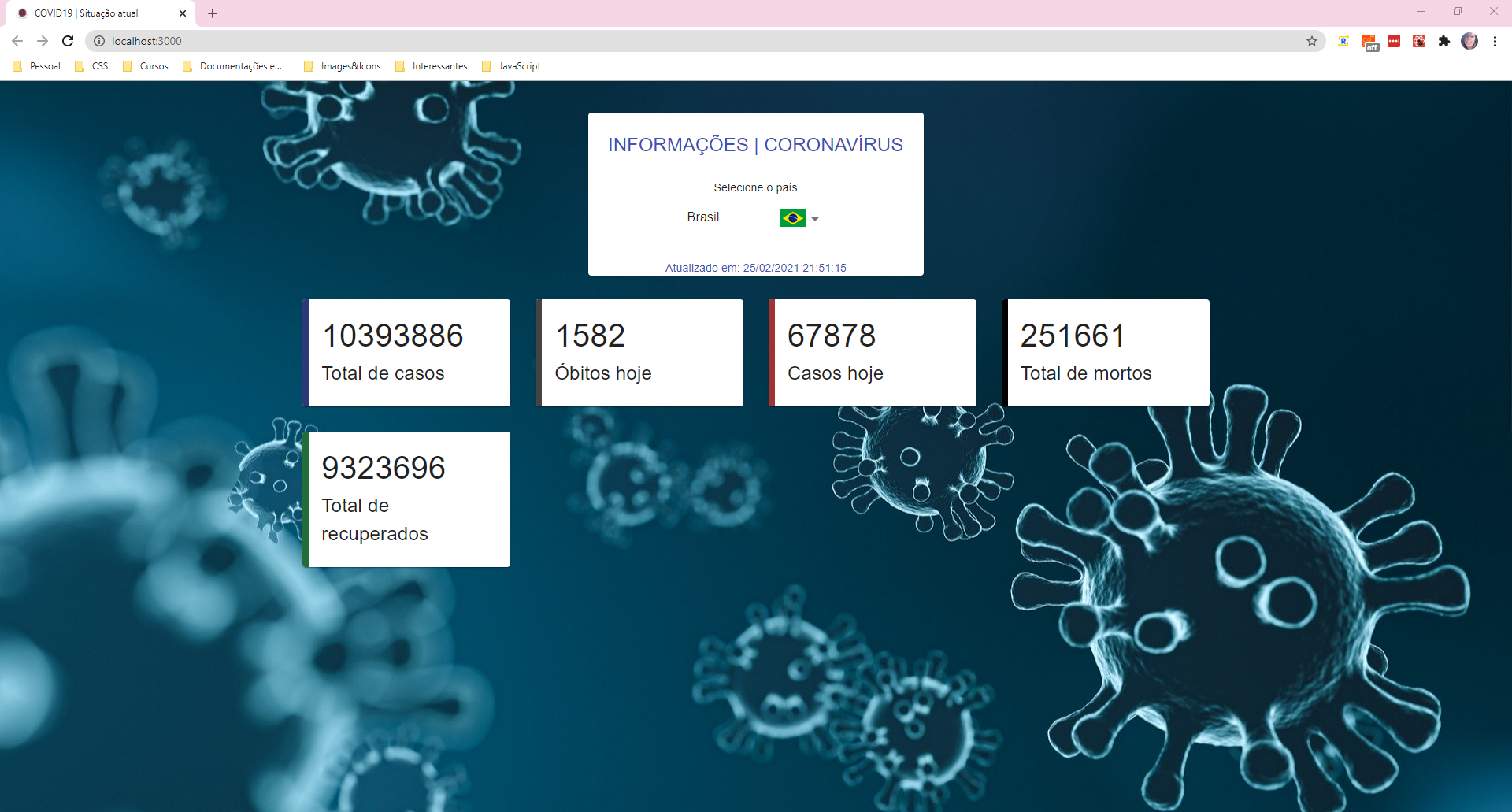This screenshot has width=1512, height=812.
Task: Click the orange extension icon labeled off
Action: point(1369,43)
